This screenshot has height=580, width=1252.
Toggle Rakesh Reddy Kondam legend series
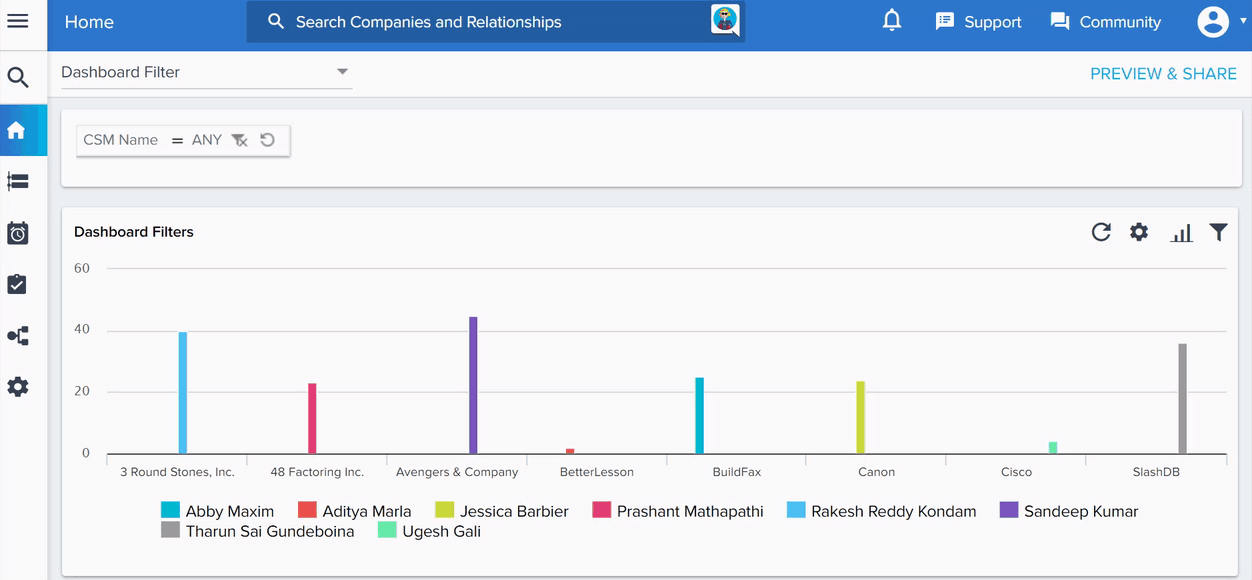click(882, 511)
